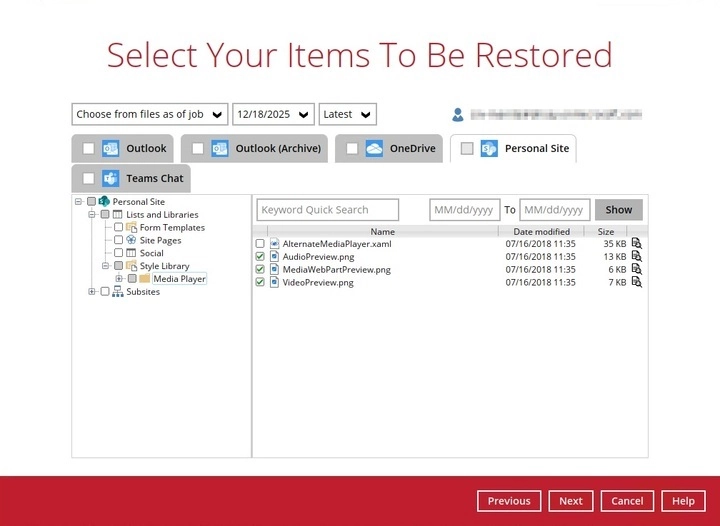
Task: Click the user account avatar icon
Action: [x=458, y=114]
